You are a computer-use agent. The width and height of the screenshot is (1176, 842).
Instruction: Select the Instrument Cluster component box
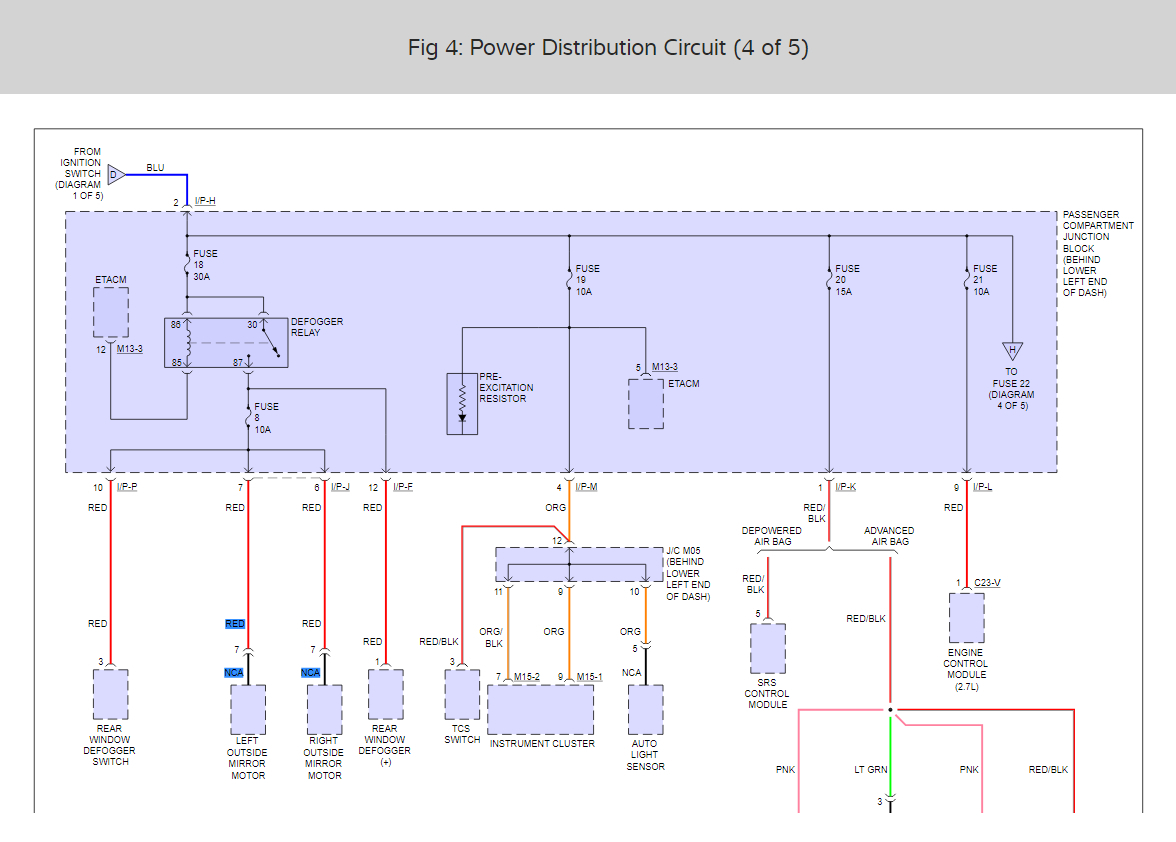pos(540,710)
